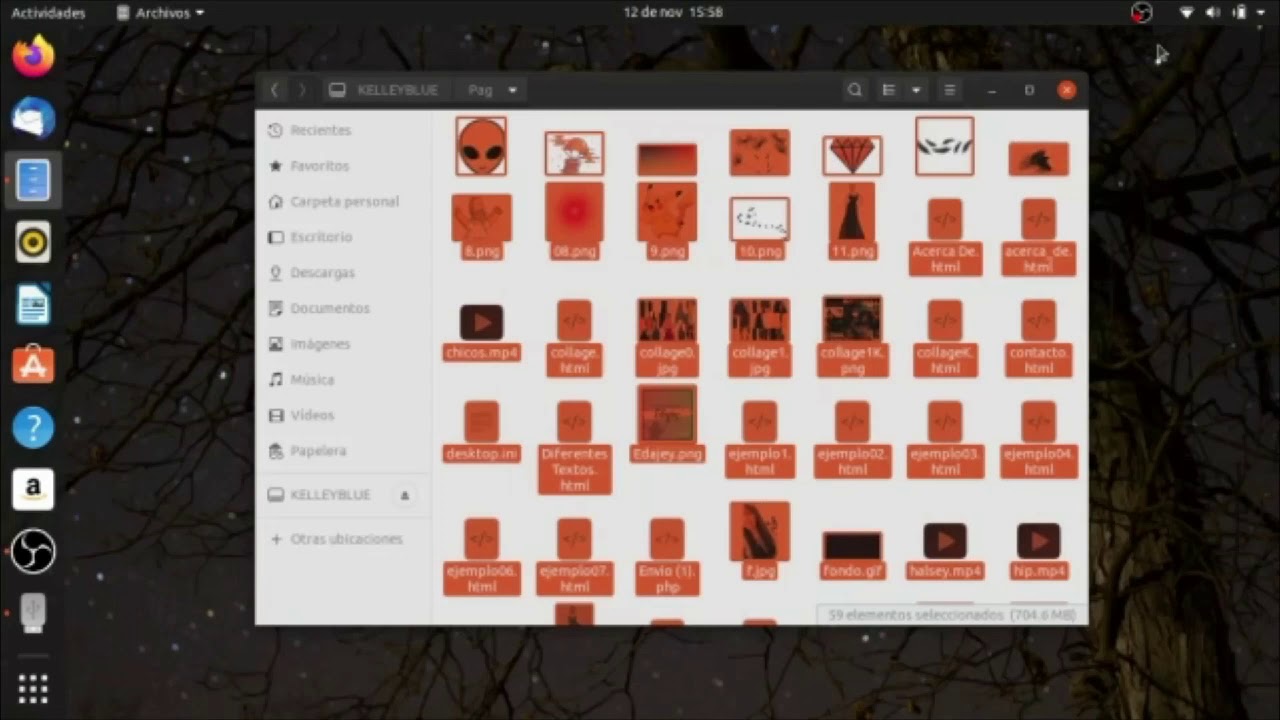Click the "halsey.mp4" file name
Image resolution: width=1280 pixels, height=720 pixels.
[945, 571]
